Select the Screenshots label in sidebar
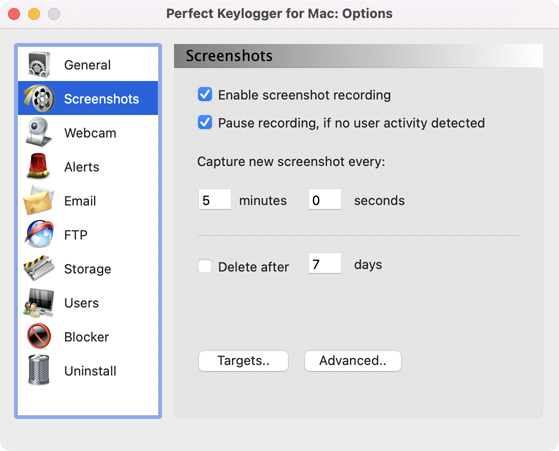Screen dimensions: 559x451 click(x=102, y=99)
